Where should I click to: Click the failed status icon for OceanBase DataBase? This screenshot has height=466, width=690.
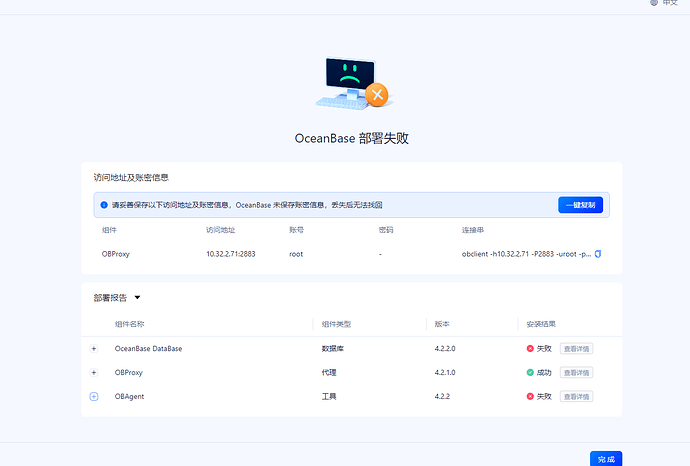click(530, 349)
